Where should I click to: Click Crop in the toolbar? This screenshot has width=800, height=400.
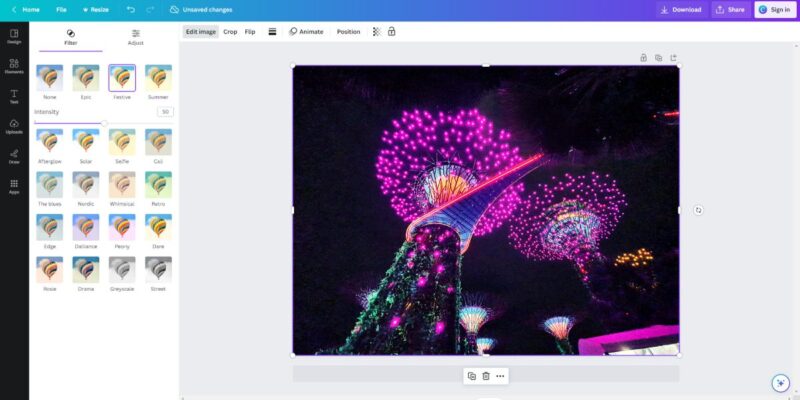[x=230, y=32]
